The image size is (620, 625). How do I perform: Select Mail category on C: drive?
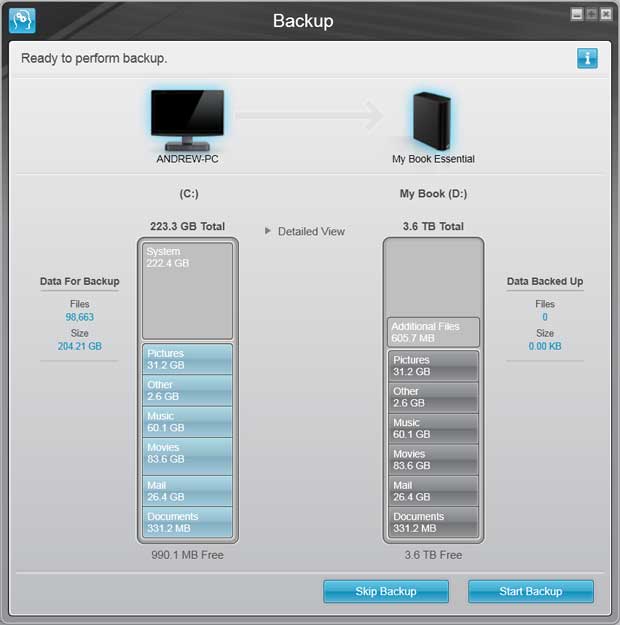187,490
